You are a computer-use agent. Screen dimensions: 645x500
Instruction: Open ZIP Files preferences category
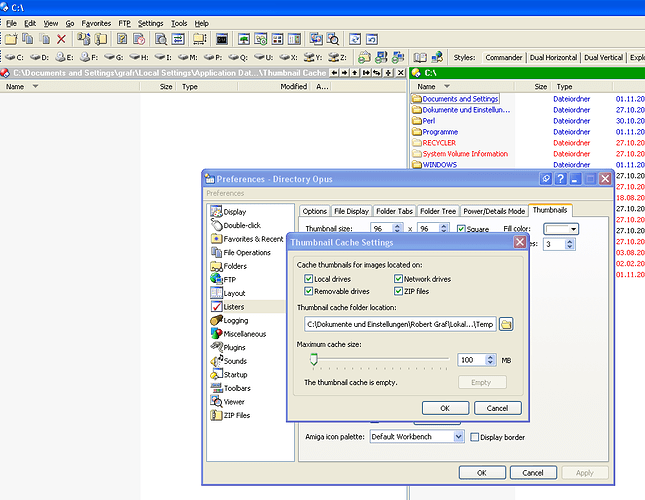point(230,415)
